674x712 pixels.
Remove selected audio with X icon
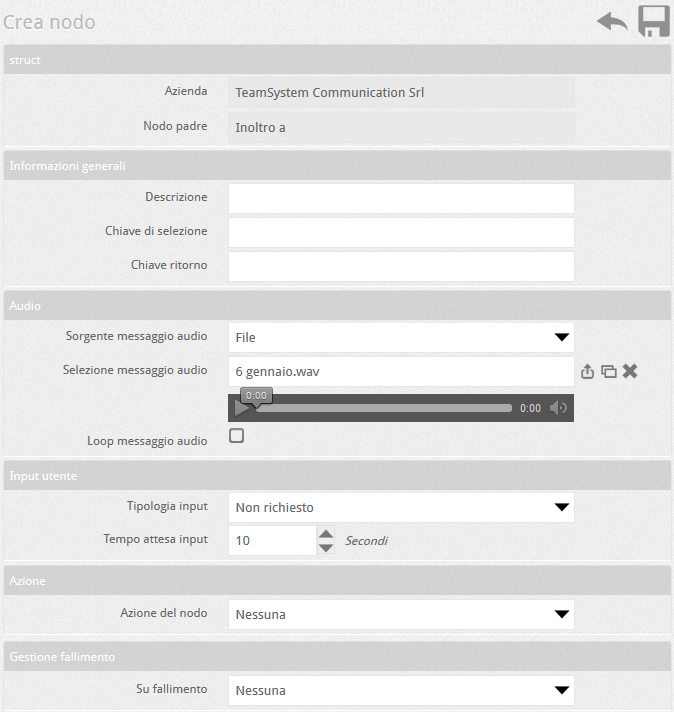tap(630, 371)
